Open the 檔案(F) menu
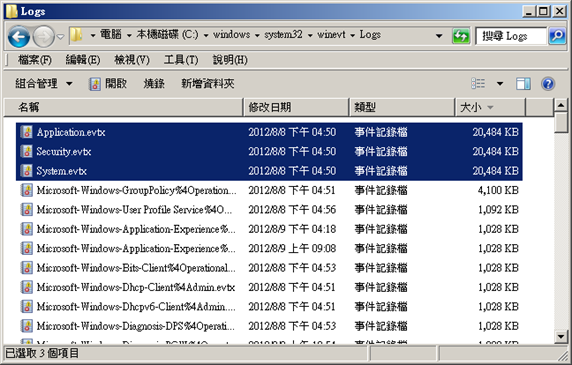572x365 pixels. click(x=35, y=60)
